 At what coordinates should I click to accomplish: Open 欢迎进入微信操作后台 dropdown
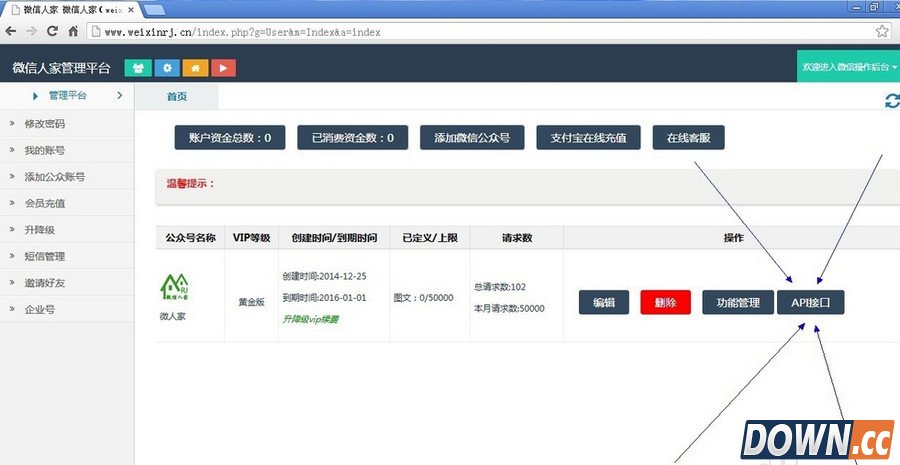(x=848, y=67)
